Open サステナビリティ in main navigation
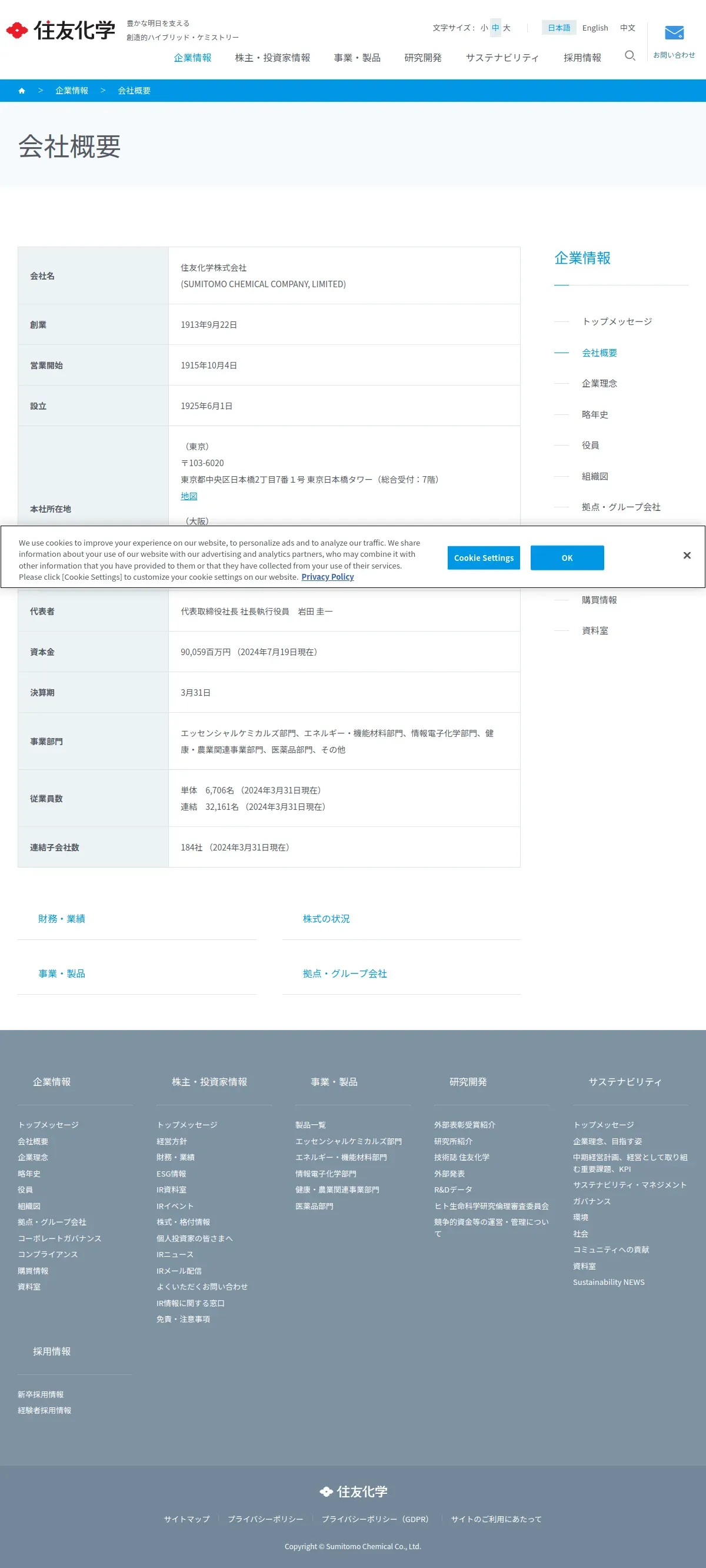 click(502, 58)
